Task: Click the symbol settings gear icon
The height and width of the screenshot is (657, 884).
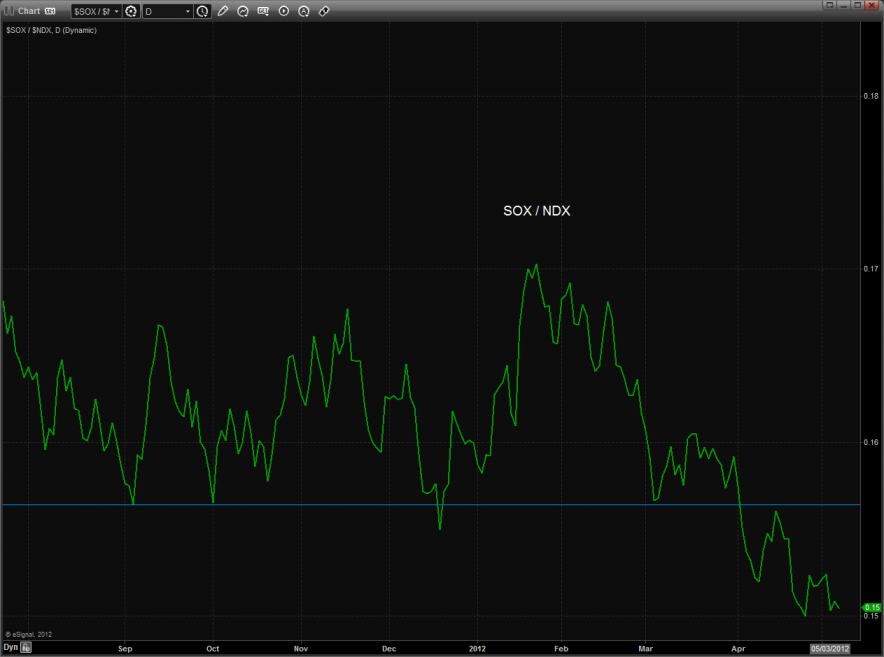Action: tap(130, 11)
